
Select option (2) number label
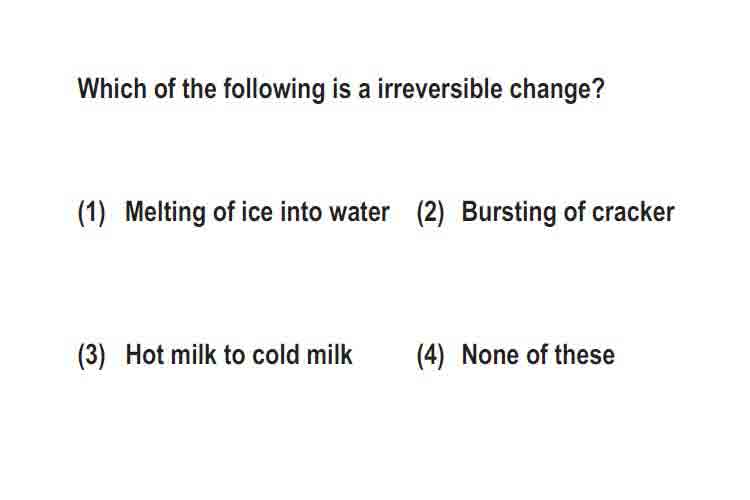(430, 212)
